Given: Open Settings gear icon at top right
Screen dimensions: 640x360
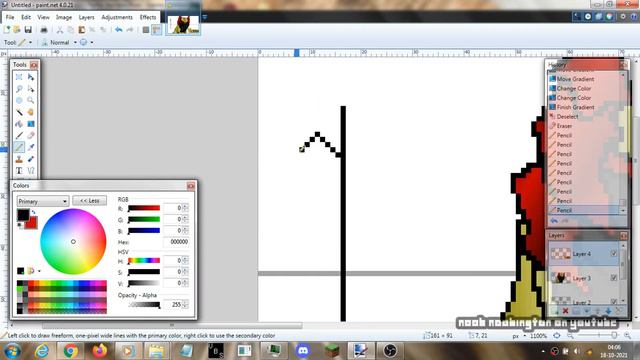Looking at the screenshot, I should 623,16.
